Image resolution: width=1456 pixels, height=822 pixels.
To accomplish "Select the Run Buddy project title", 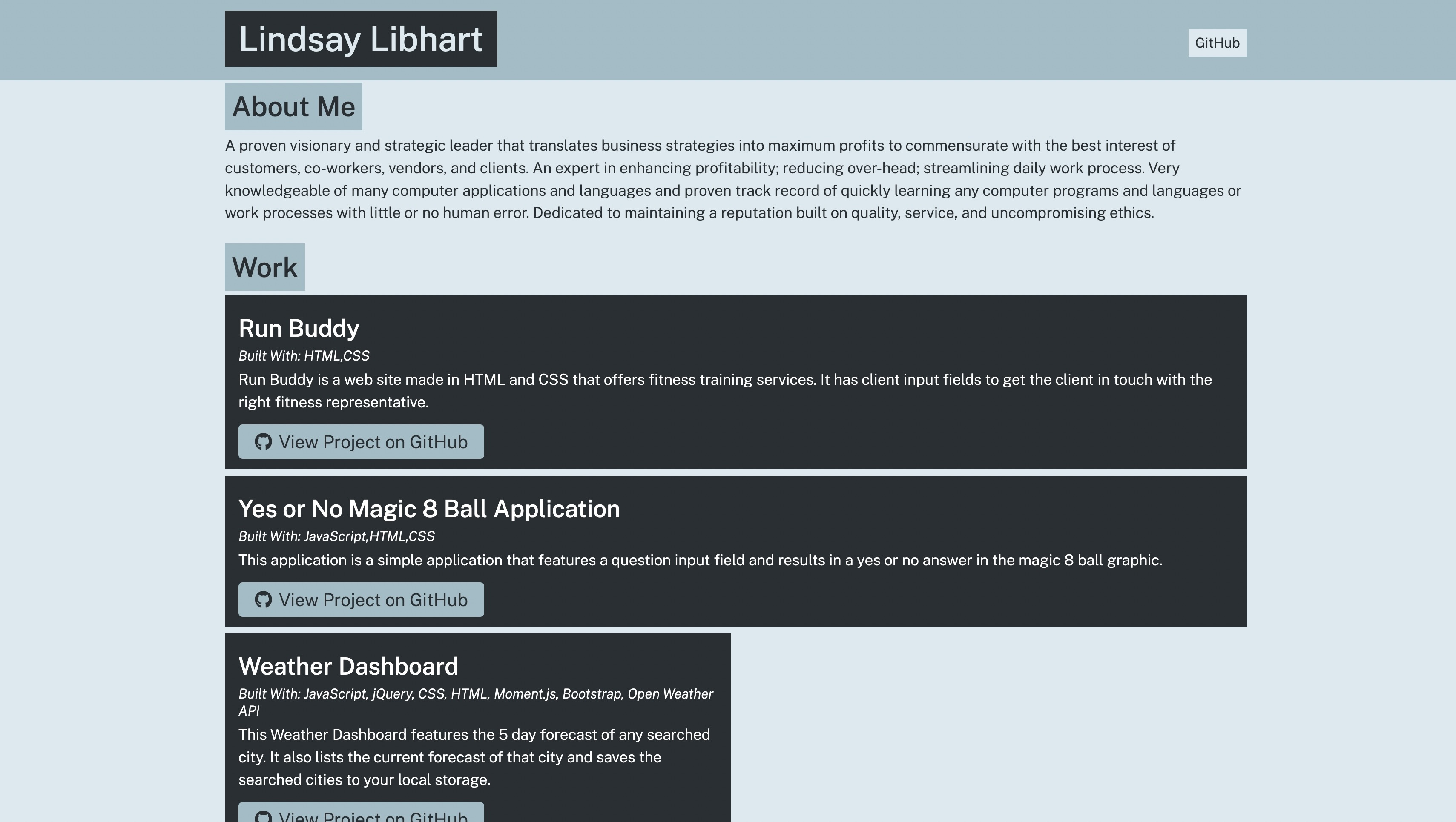I will (299, 328).
